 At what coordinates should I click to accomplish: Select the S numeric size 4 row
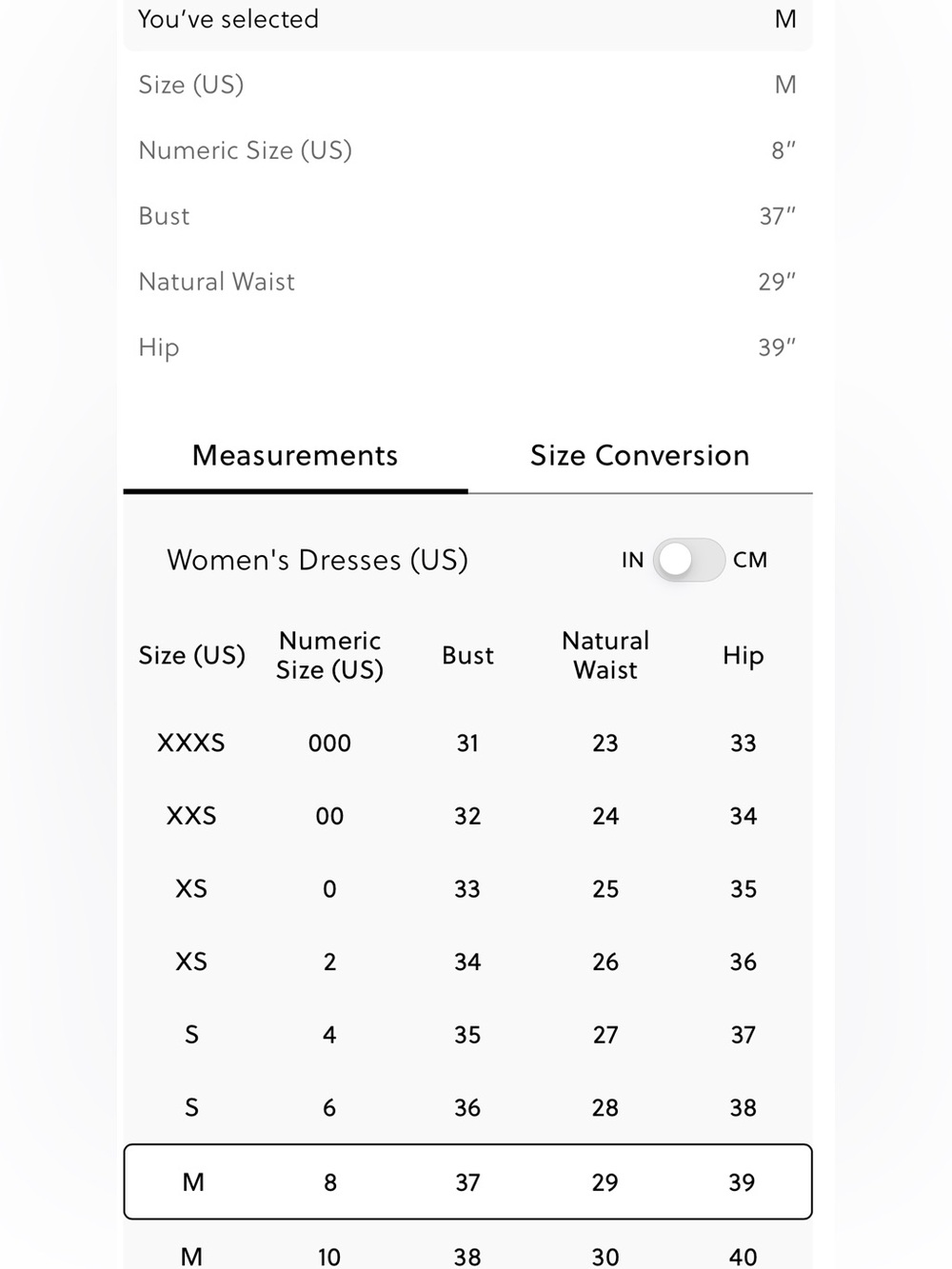click(467, 1035)
